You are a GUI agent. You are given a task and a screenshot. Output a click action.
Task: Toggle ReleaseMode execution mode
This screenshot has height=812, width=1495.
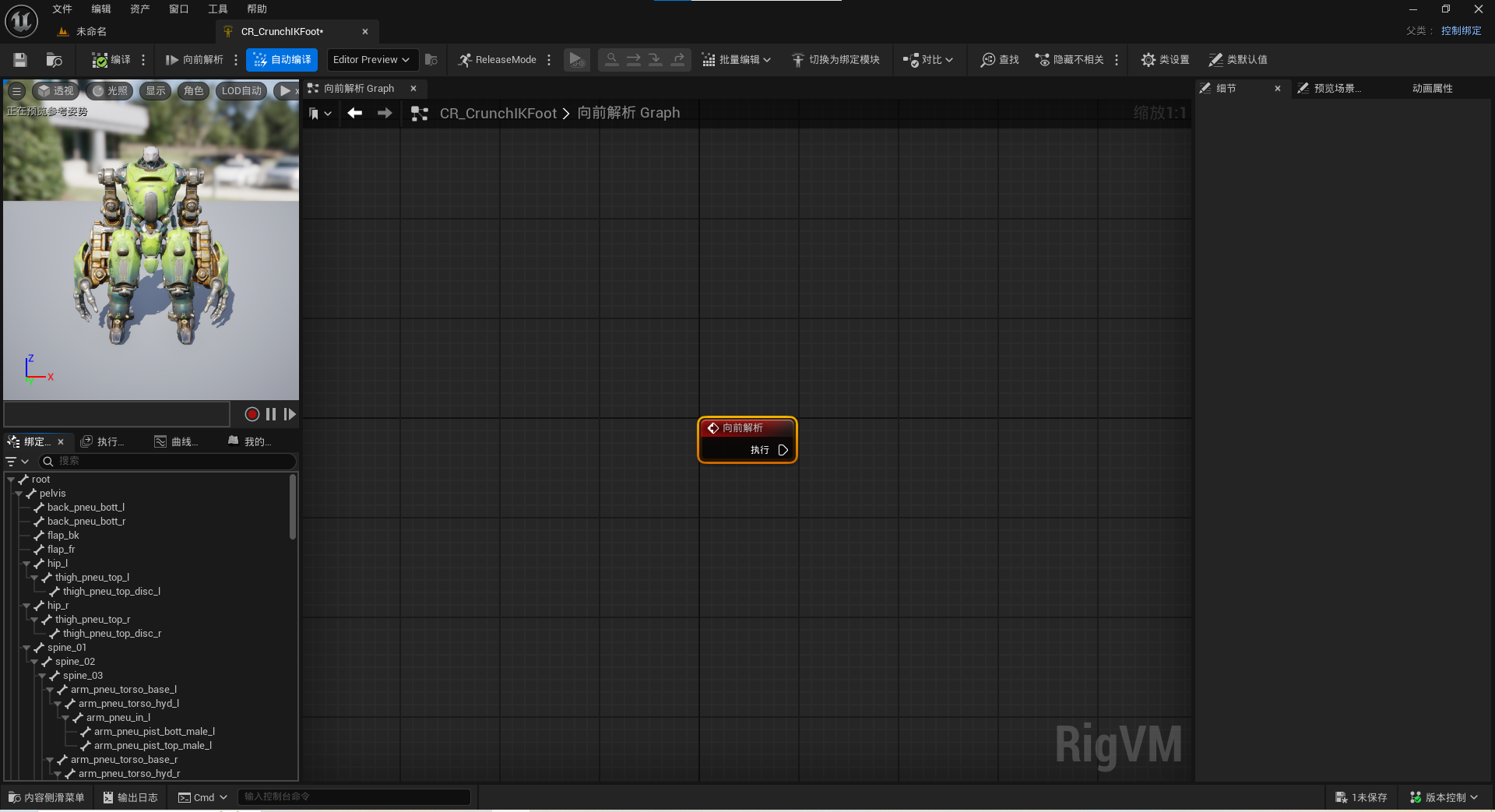coord(498,60)
